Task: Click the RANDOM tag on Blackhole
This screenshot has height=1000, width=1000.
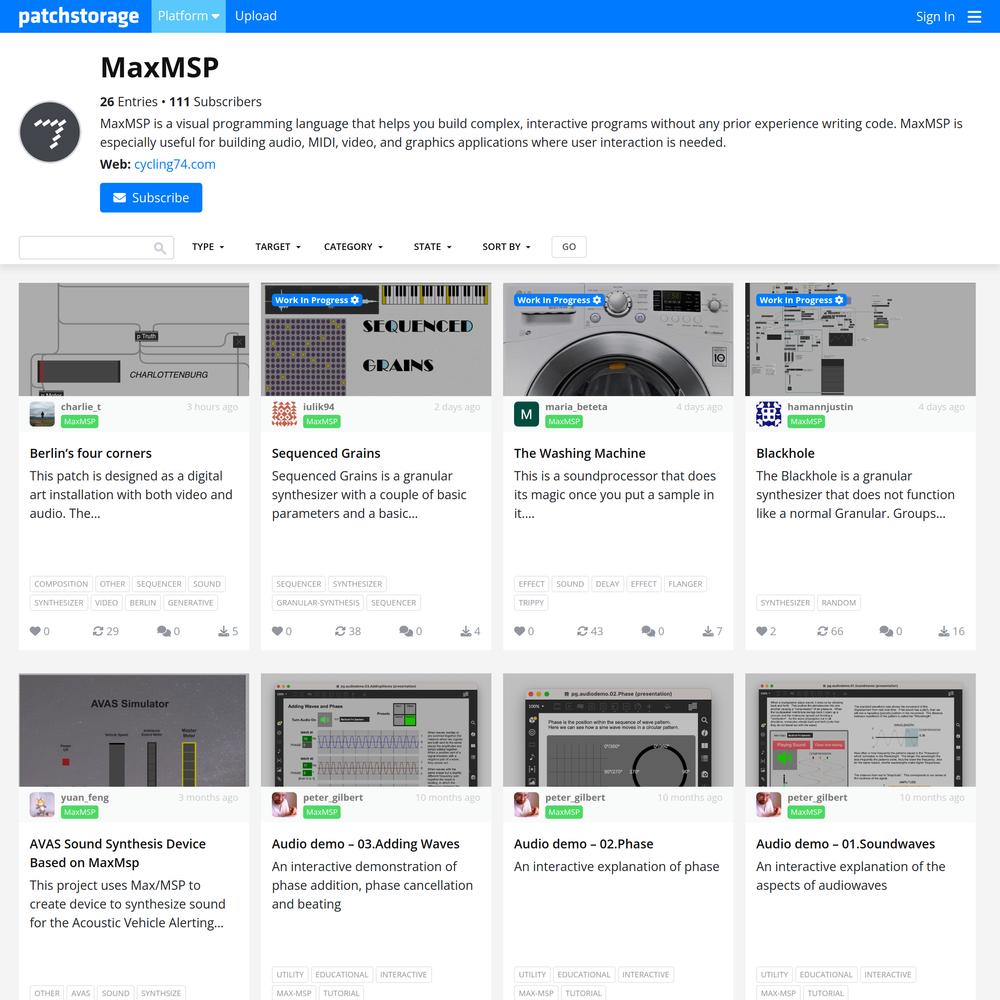Action: tap(839, 603)
